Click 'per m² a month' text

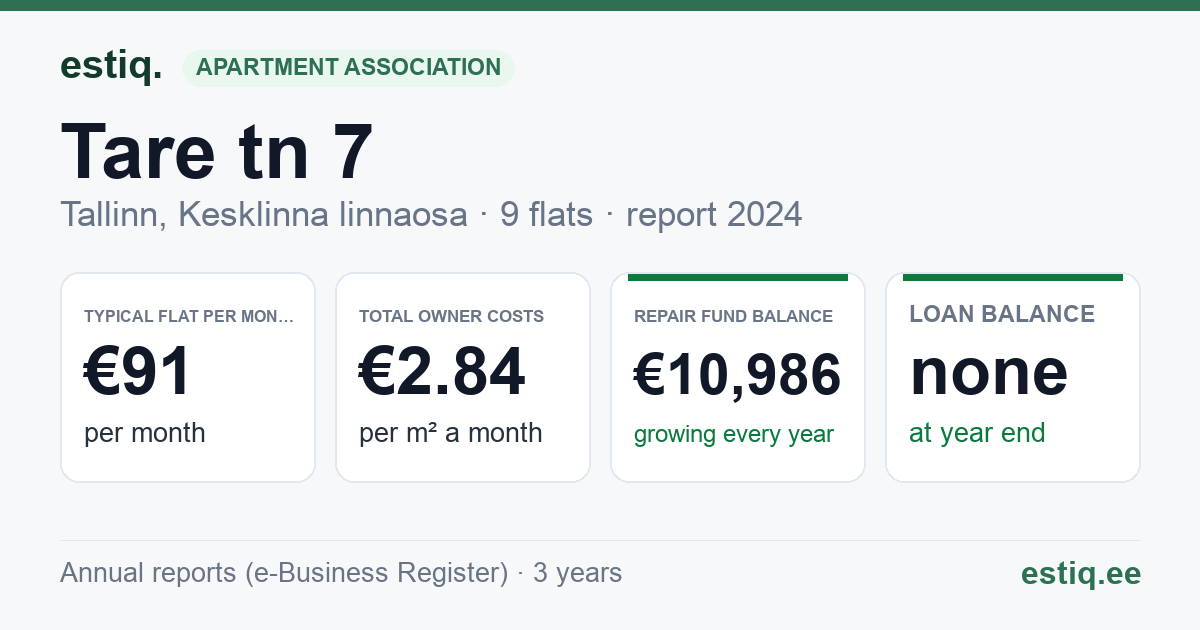451,433
